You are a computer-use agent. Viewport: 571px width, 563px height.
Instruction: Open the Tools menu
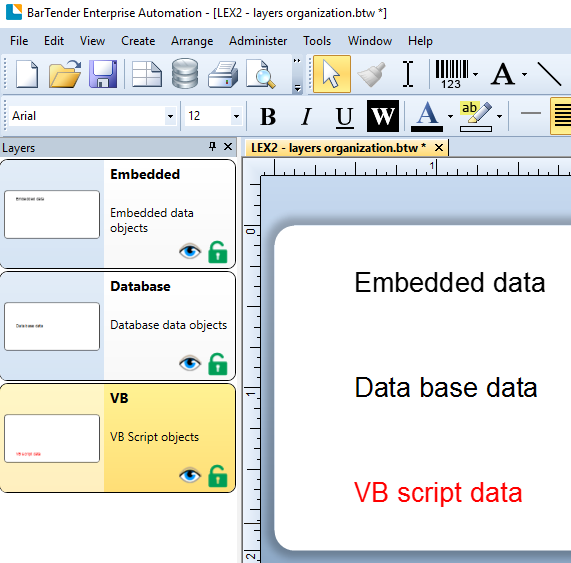click(317, 41)
